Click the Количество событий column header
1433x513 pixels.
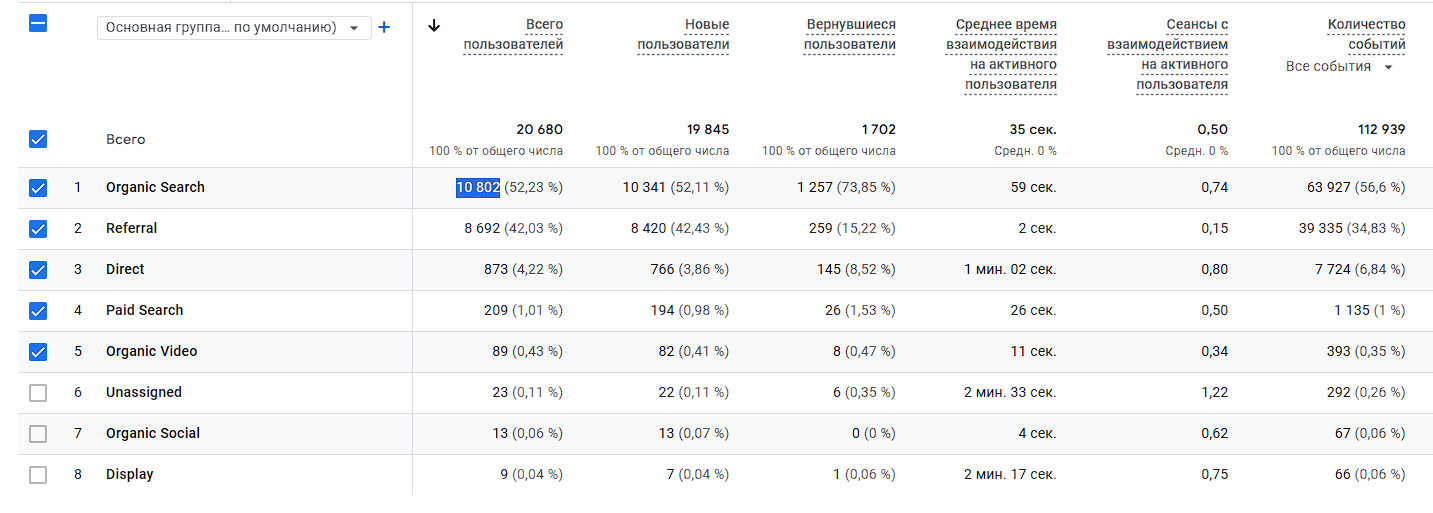[x=1366, y=34]
